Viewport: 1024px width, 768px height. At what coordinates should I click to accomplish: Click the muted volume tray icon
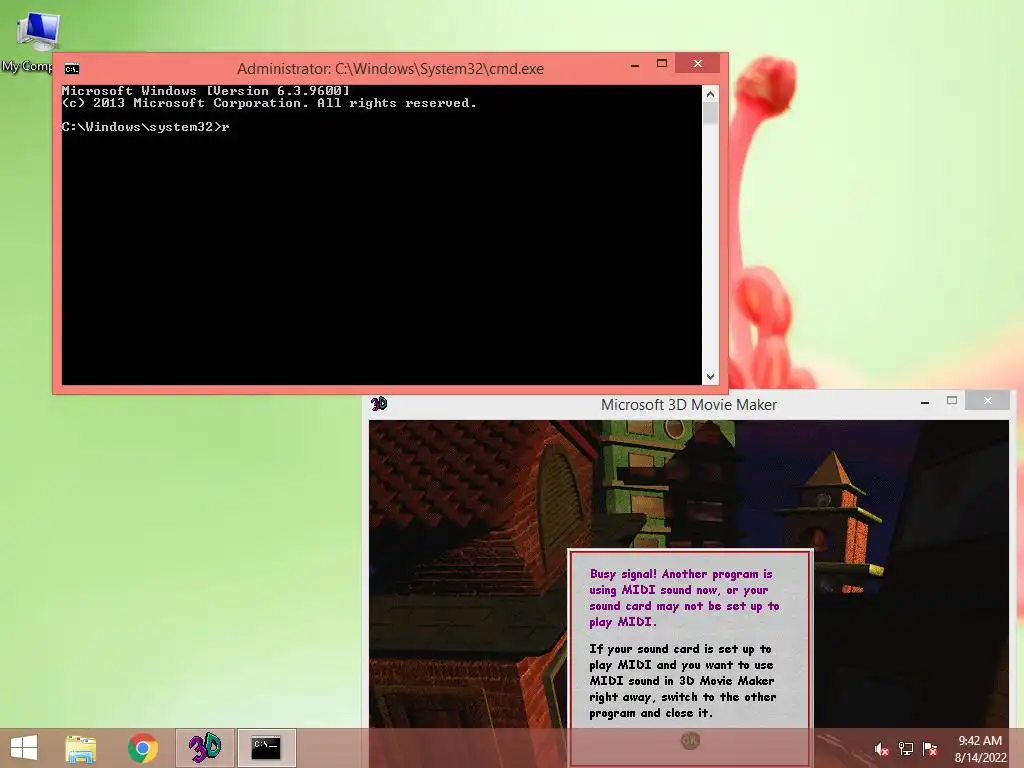point(881,749)
